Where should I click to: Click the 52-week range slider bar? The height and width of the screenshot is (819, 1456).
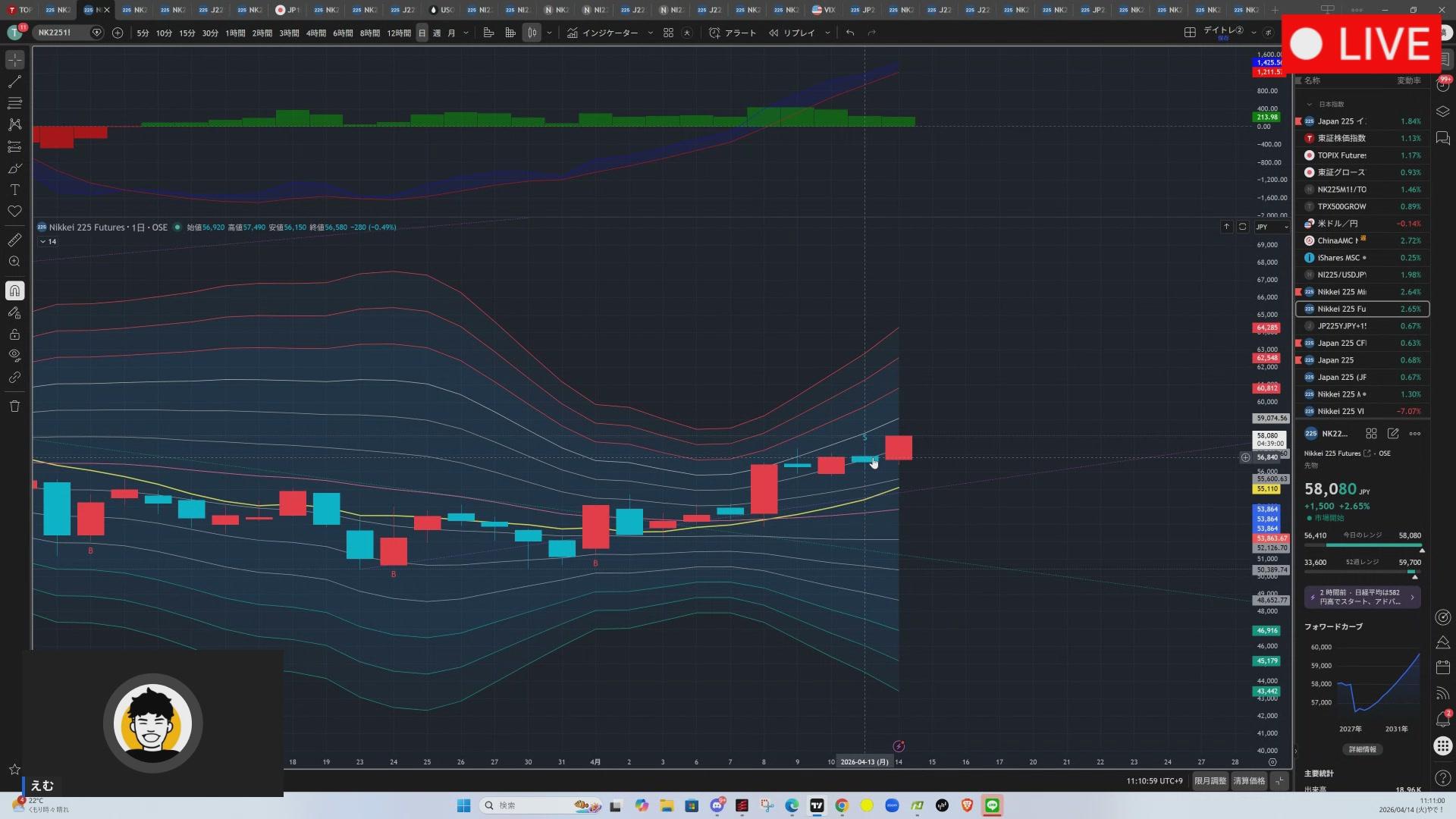[x=1362, y=573]
